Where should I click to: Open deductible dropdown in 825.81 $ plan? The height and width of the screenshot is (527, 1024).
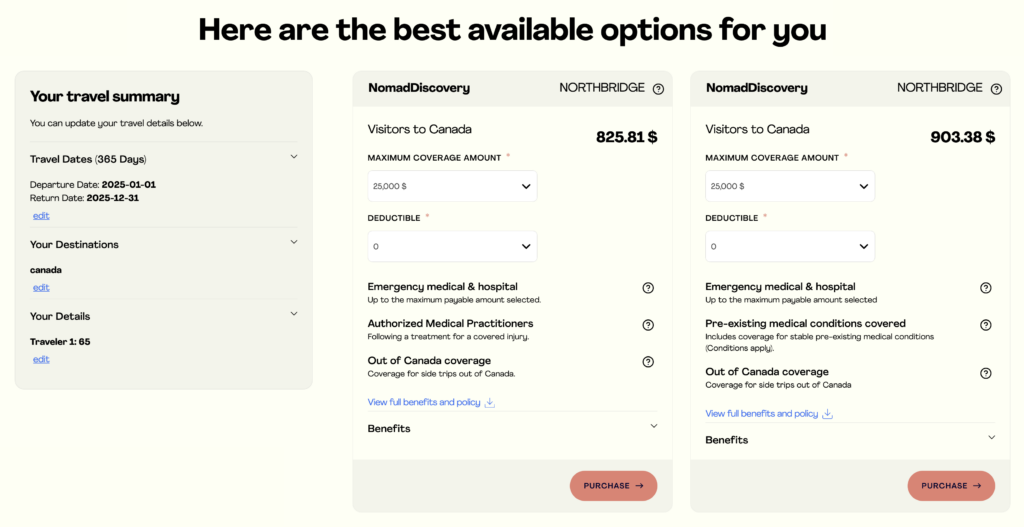[452, 246]
